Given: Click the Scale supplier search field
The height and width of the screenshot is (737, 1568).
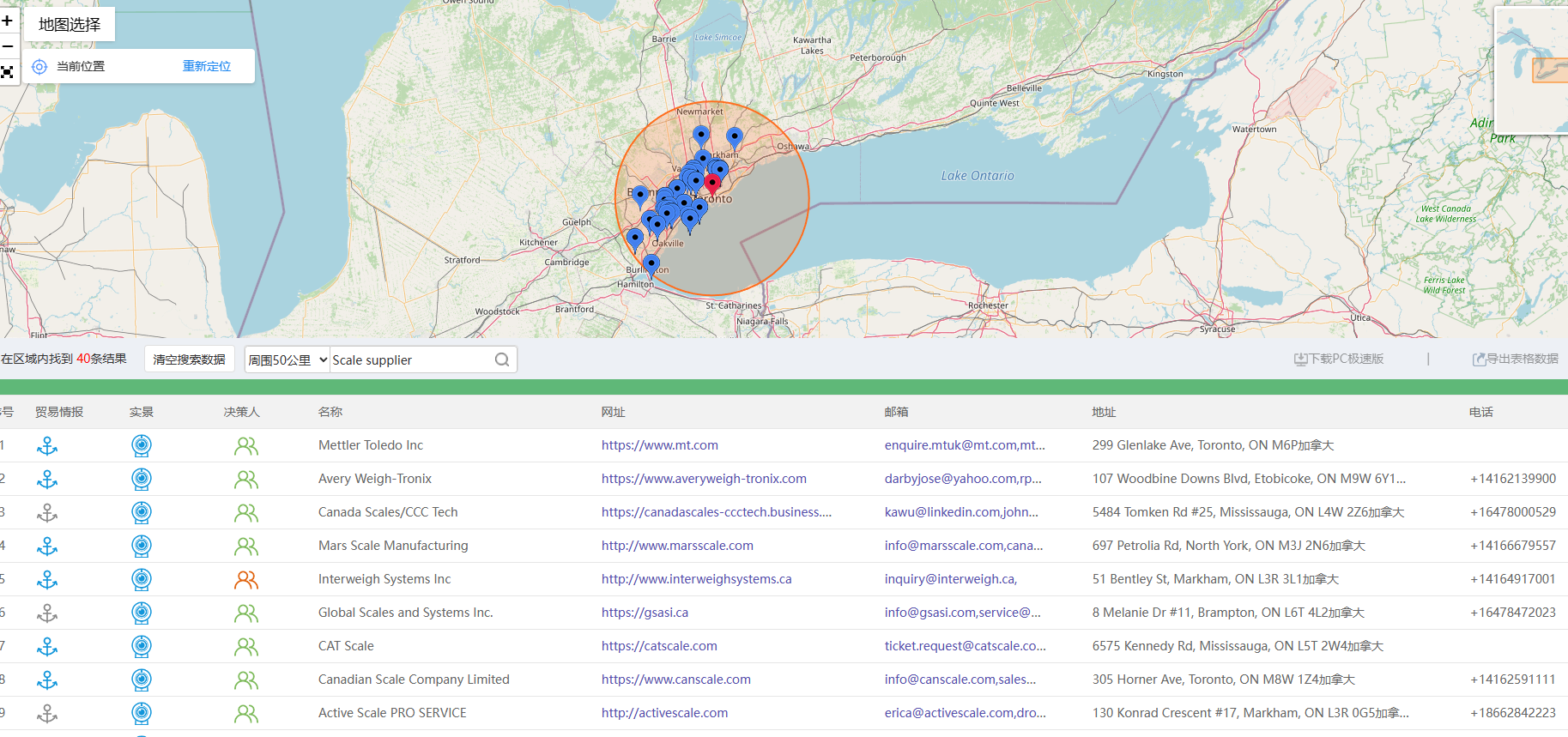Looking at the screenshot, I should point(412,359).
